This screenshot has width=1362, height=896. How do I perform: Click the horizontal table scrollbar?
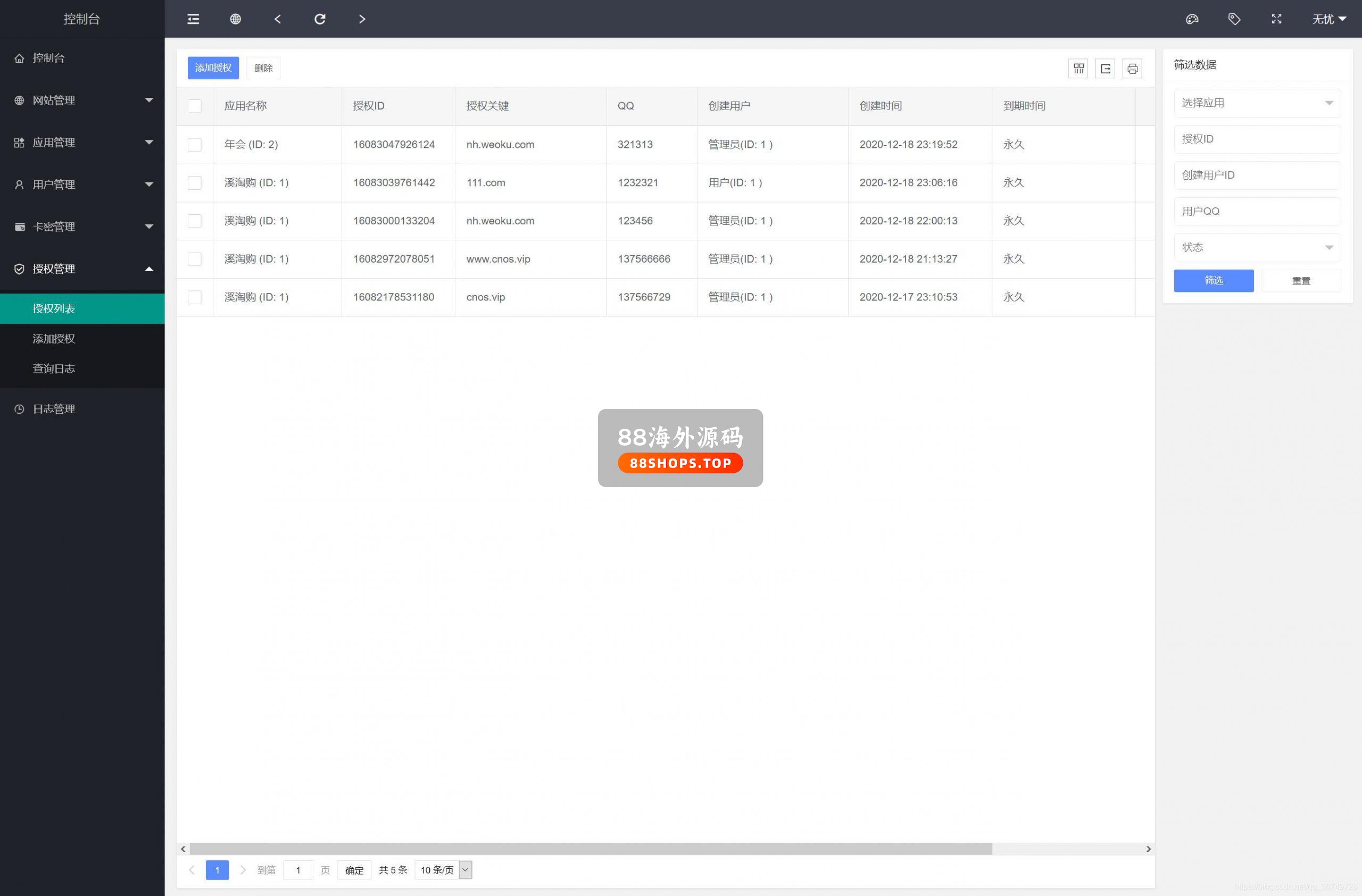589,849
